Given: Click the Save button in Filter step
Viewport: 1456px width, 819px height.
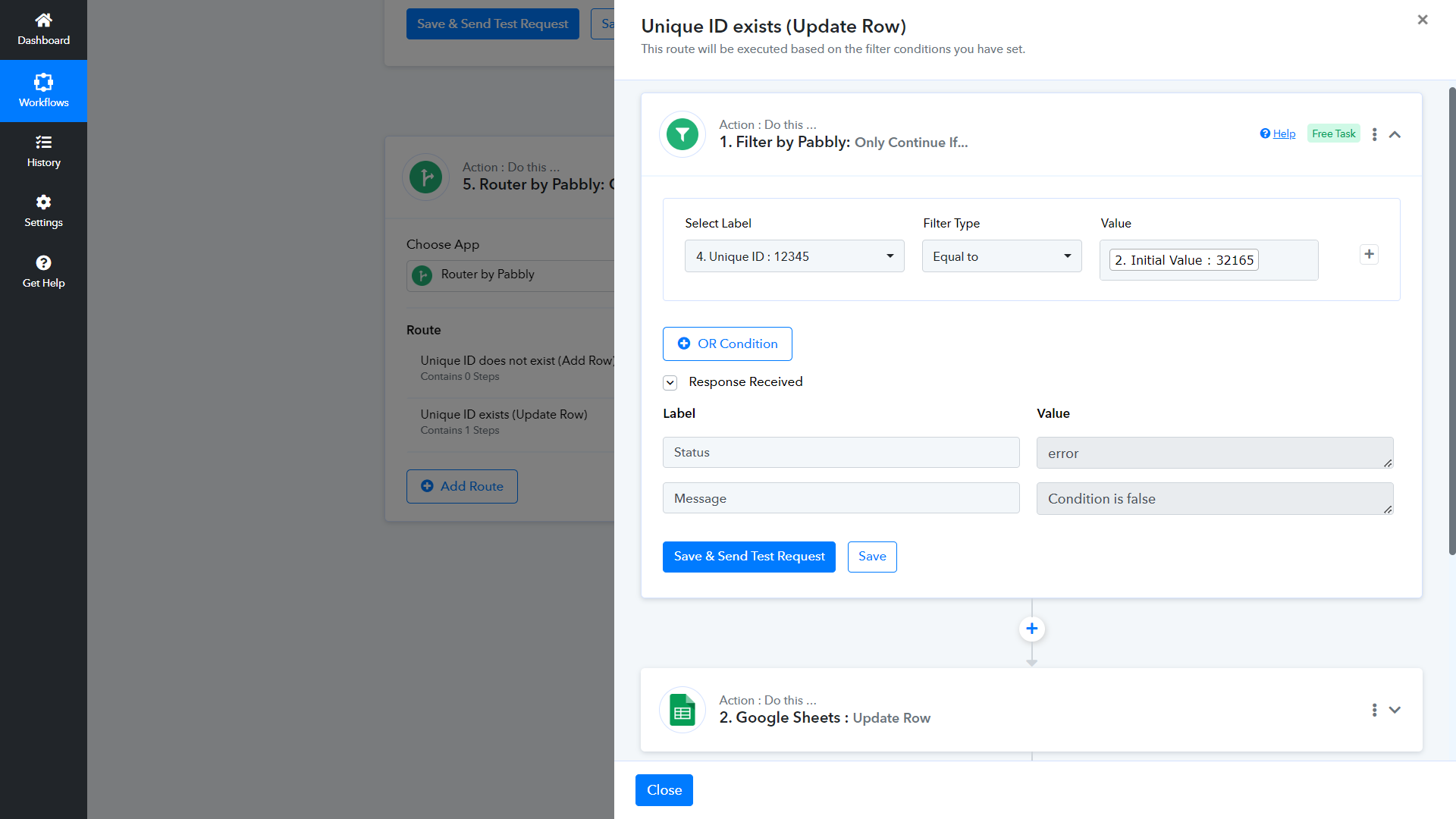Looking at the screenshot, I should coord(872,557).
